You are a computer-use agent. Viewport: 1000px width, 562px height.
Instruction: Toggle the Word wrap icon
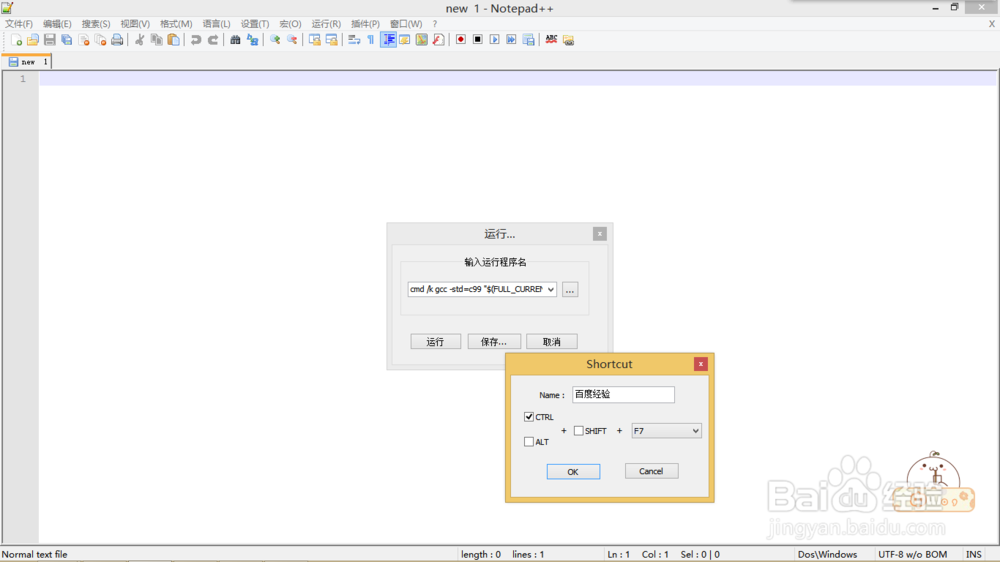click(354, 40)
